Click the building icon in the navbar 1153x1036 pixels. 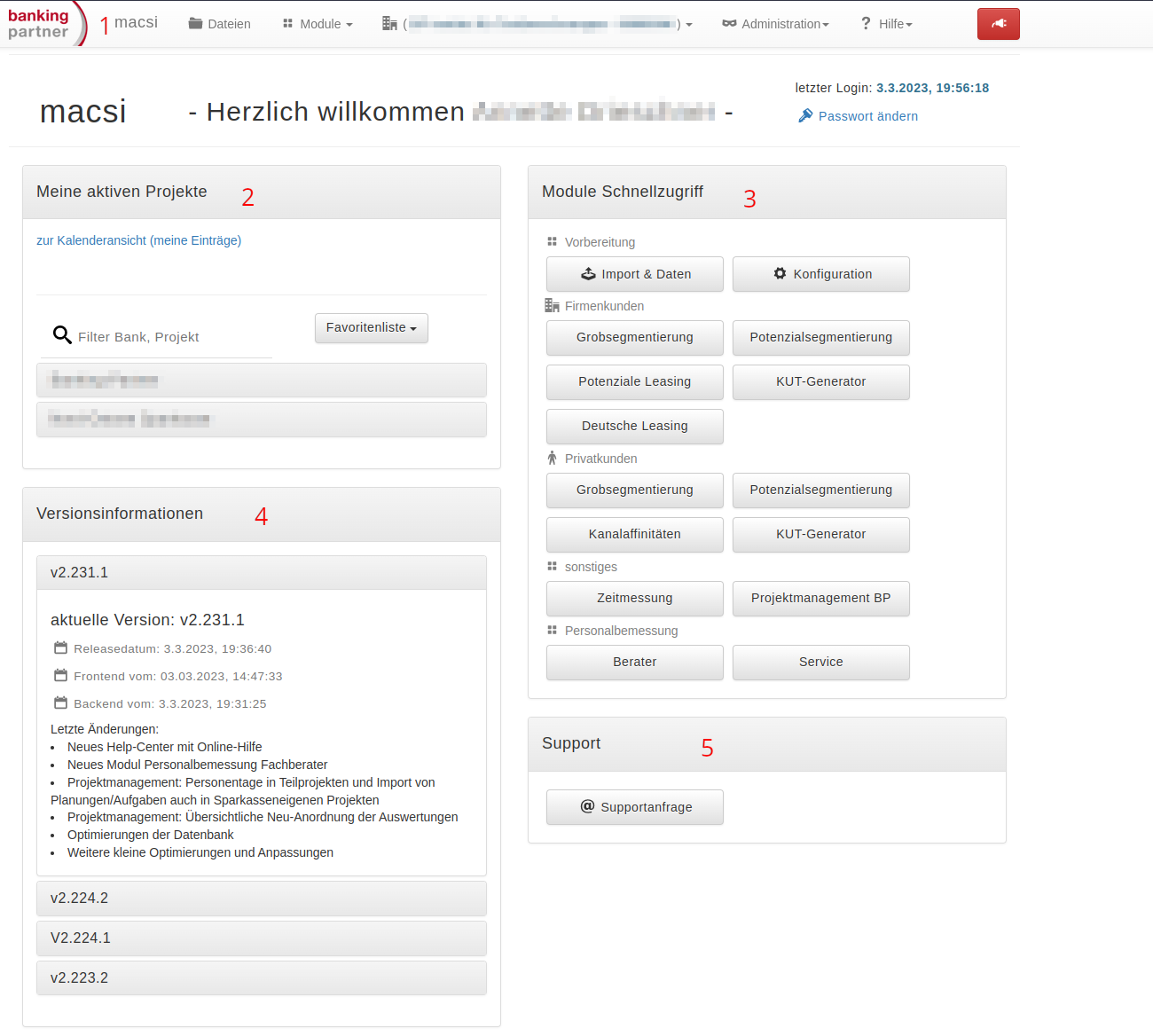(389, 24)
